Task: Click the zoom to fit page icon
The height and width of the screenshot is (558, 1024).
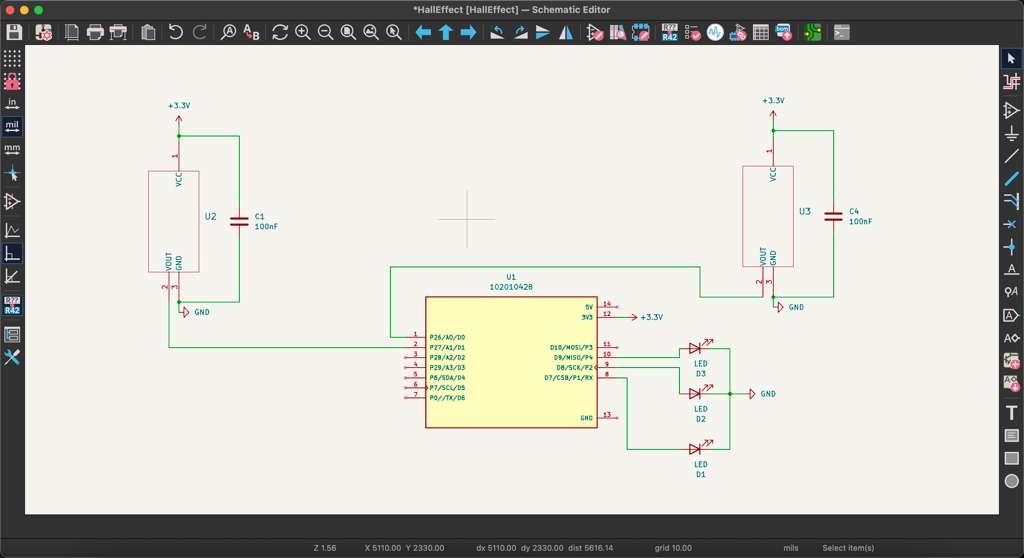Action: (x=348, y=33)
